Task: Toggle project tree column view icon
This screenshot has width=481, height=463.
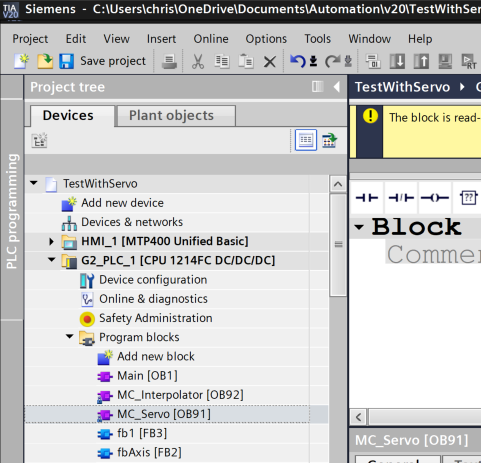Action: click(317, 87)
